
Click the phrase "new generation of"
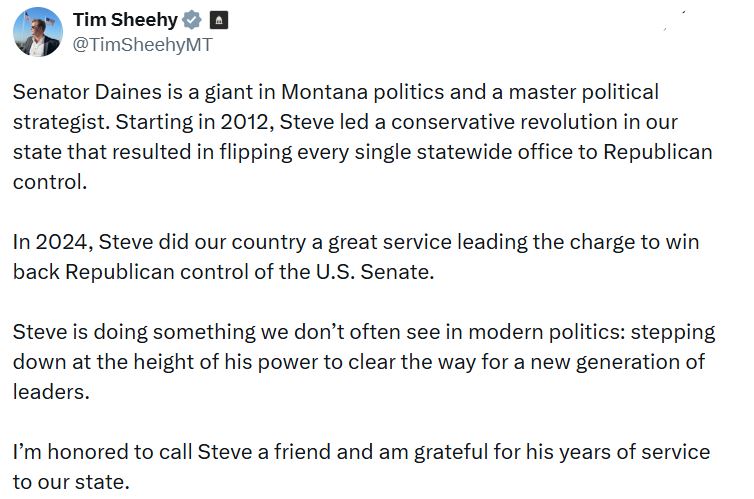625,361
